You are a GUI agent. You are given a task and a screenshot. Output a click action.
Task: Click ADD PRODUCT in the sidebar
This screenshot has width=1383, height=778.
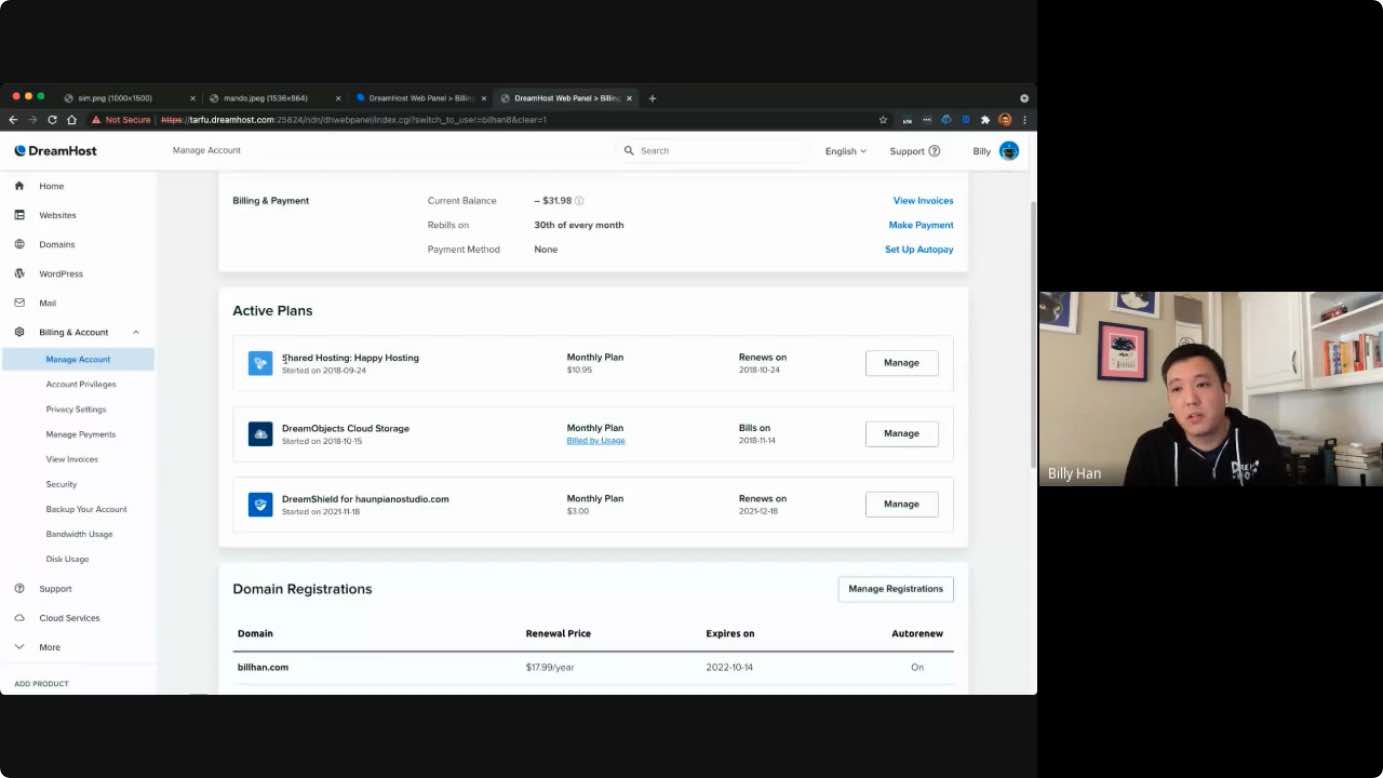pyautogui.click(x=41, y=684)
